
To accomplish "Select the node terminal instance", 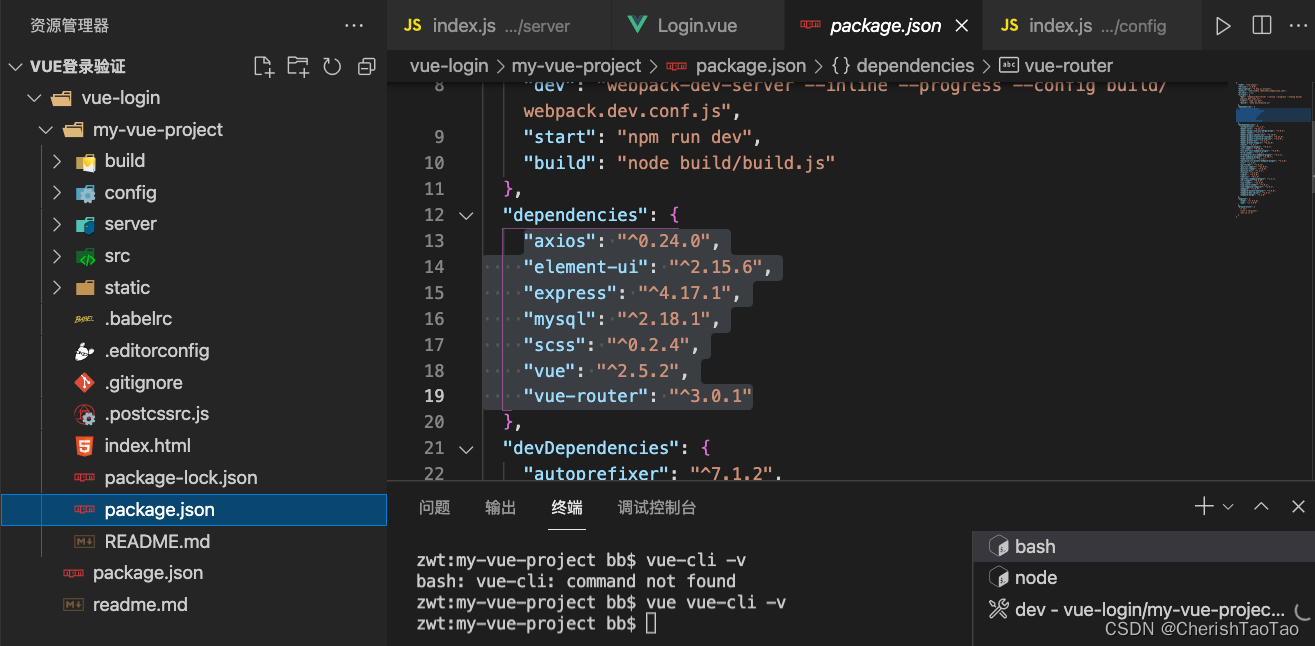I will [1143, 577].
